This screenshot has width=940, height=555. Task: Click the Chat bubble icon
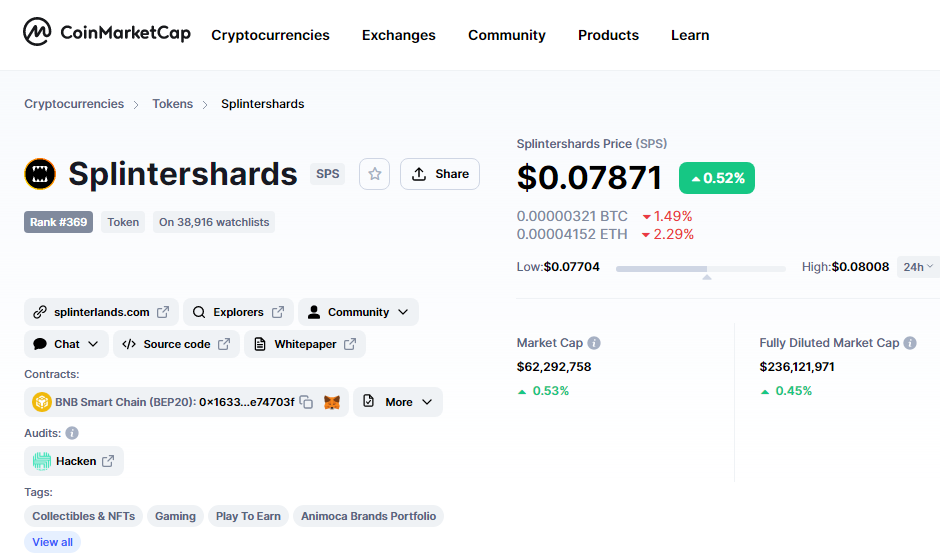[x=40, y=344]
